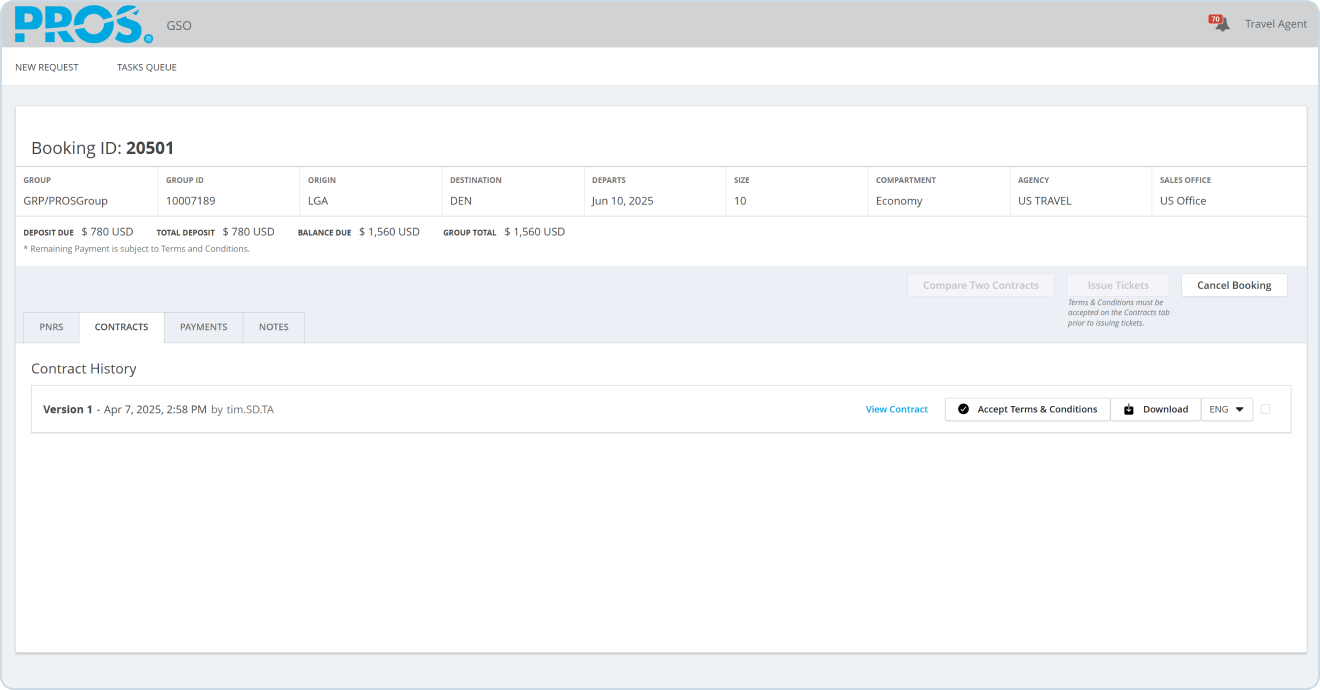Tick the Version 1 contract checkbox
This screenshot has width=1320, height=690.
click(1266, 409)
